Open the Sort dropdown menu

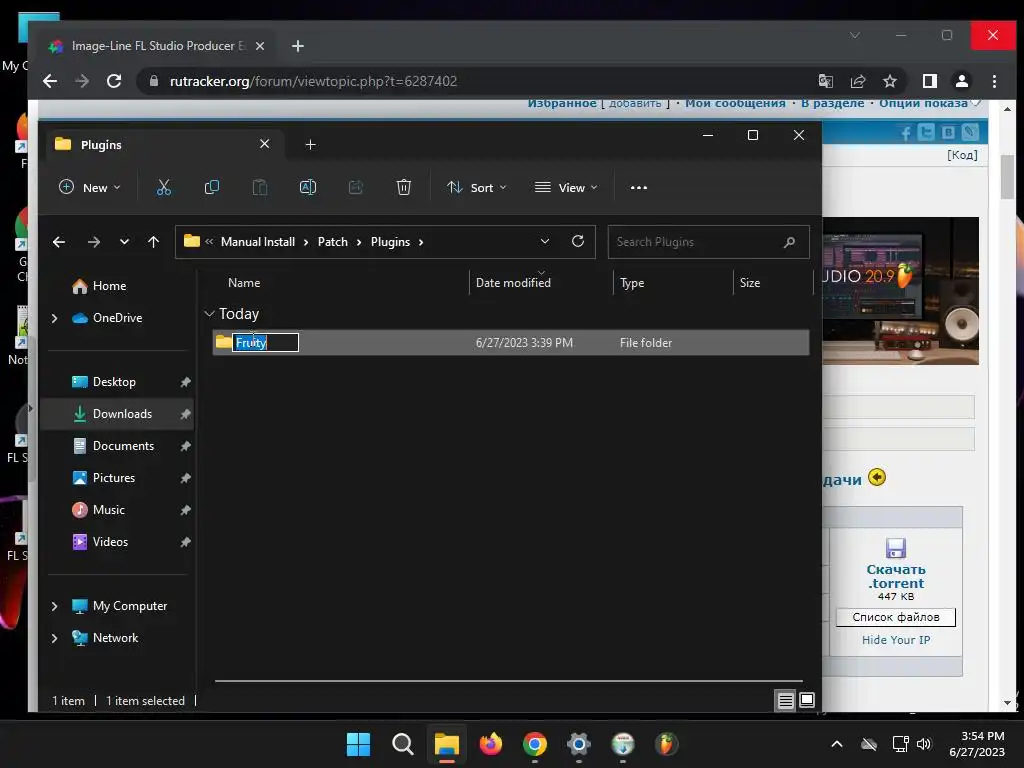(476, 187)
